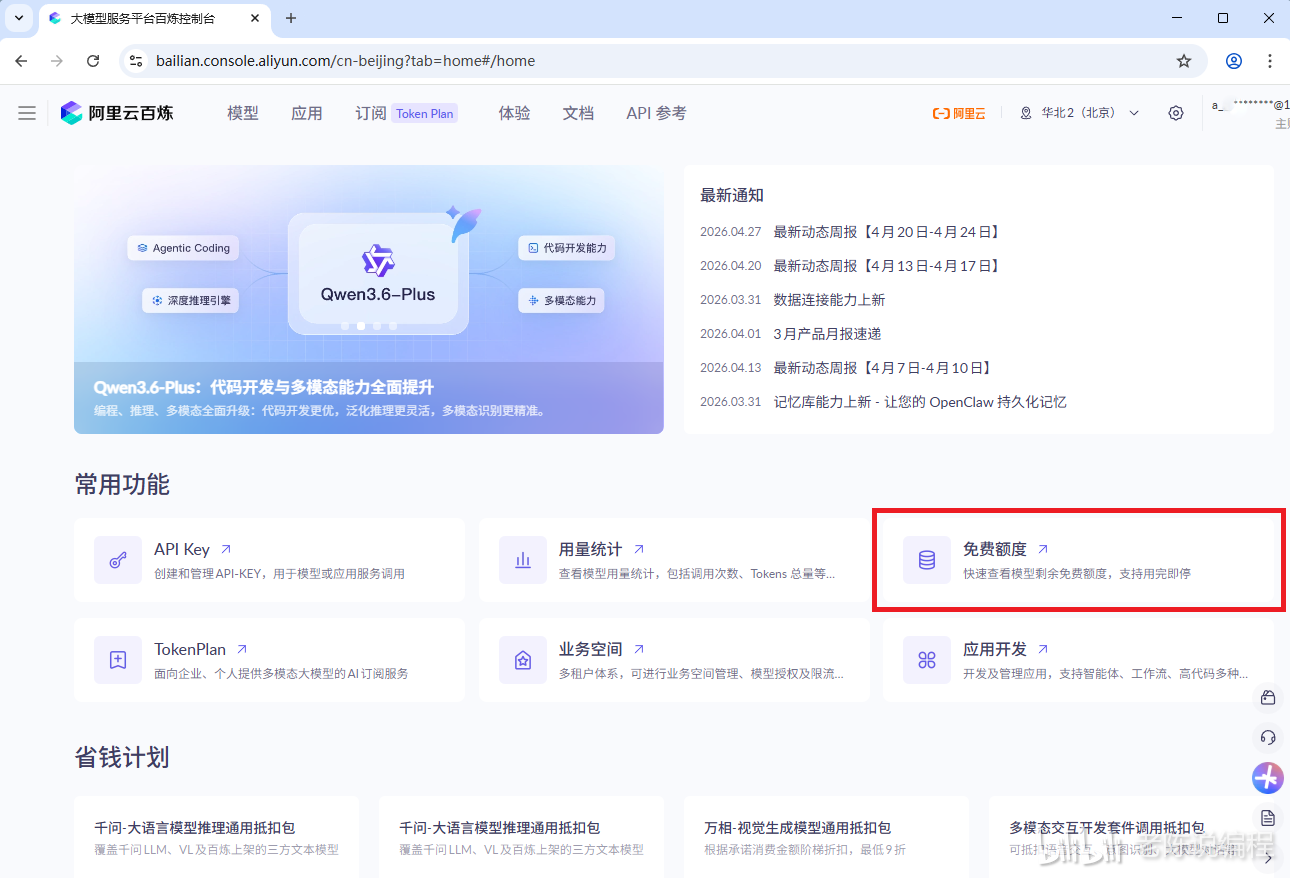1290x878 pixels.
Task: Open the floating headset support icon
Action: pyautogui.click(x=1268, y=738)
